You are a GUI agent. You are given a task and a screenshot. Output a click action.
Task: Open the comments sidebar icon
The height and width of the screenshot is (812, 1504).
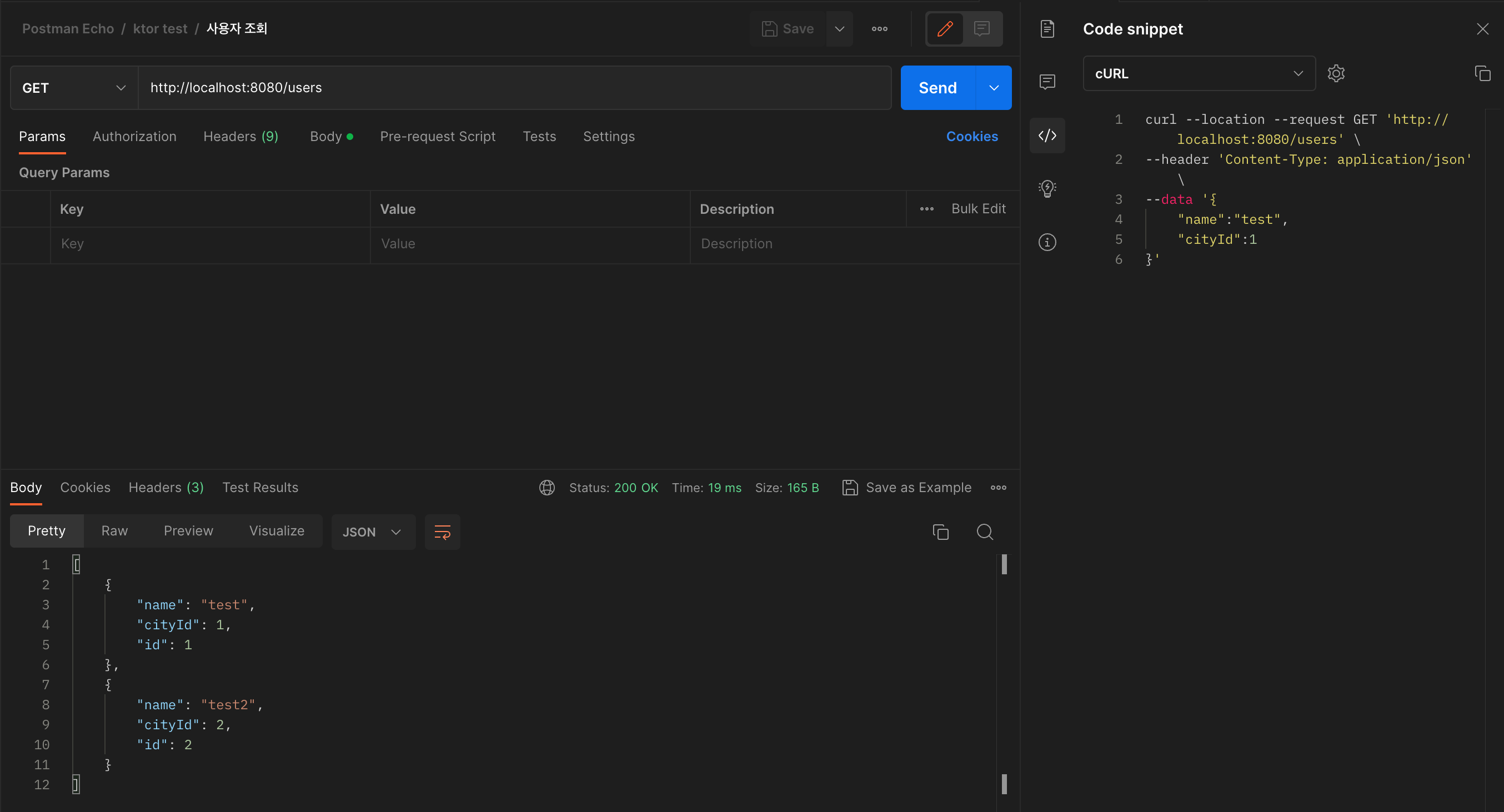1047,82
